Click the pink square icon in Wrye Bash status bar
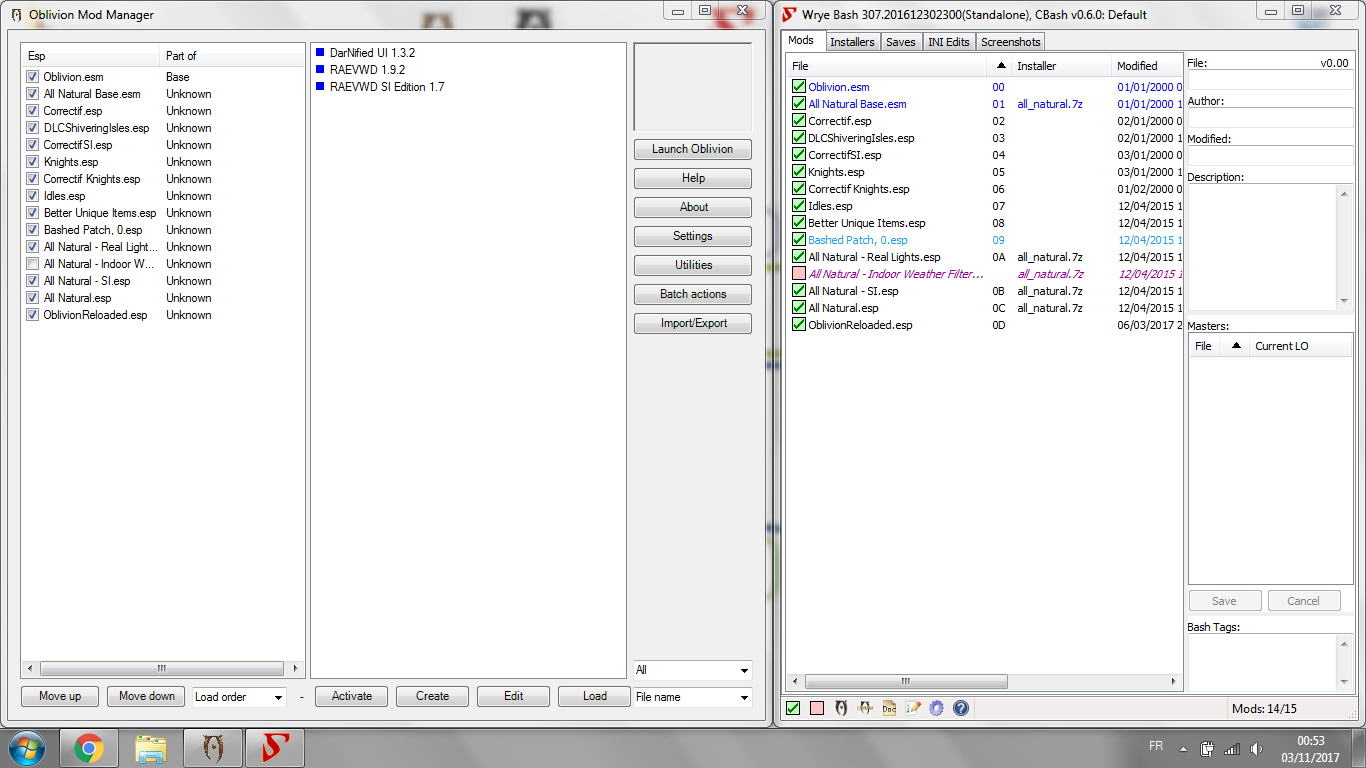 click(x=817, y=708)
